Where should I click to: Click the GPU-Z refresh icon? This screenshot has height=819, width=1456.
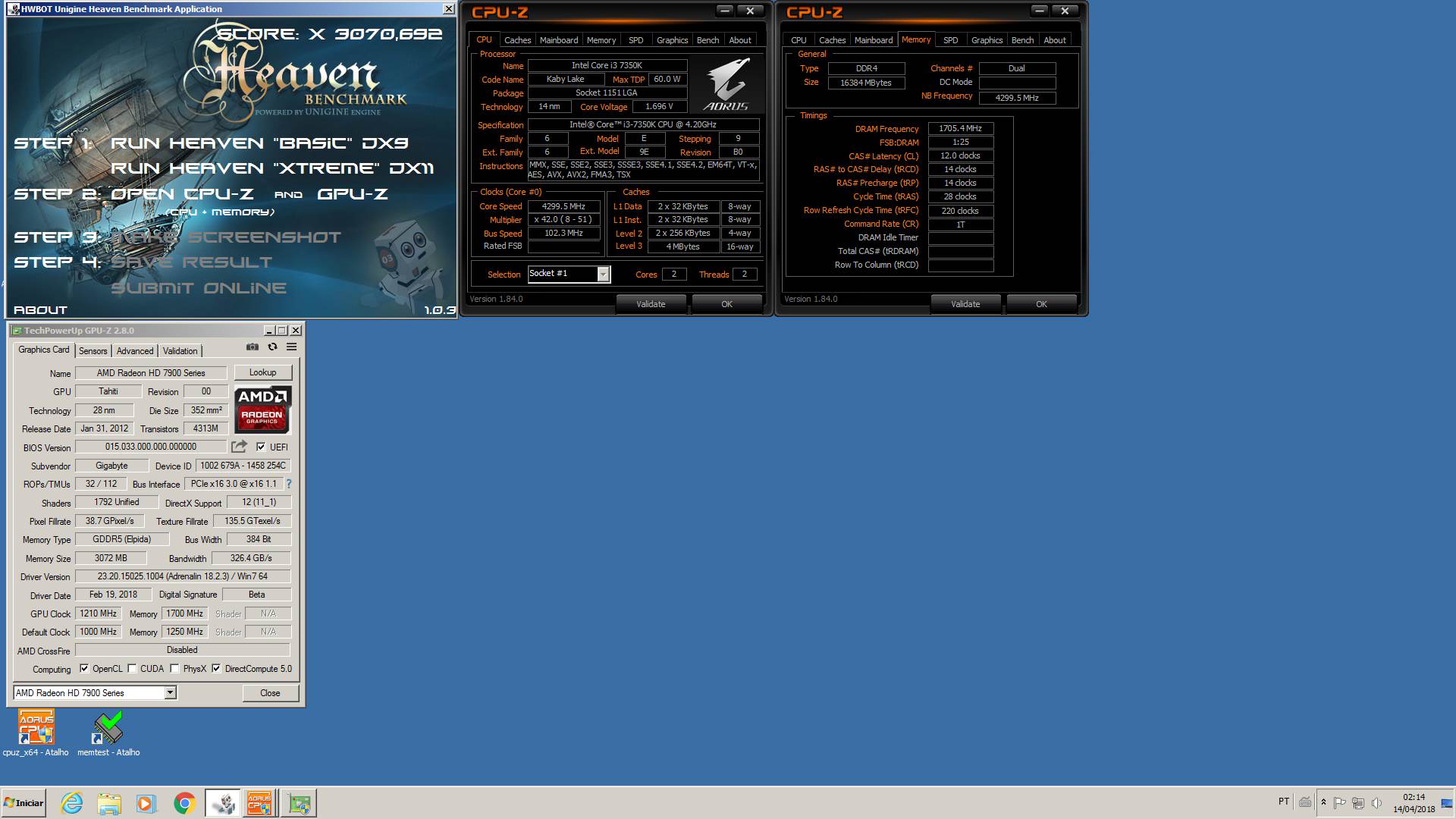pos(272,347)
